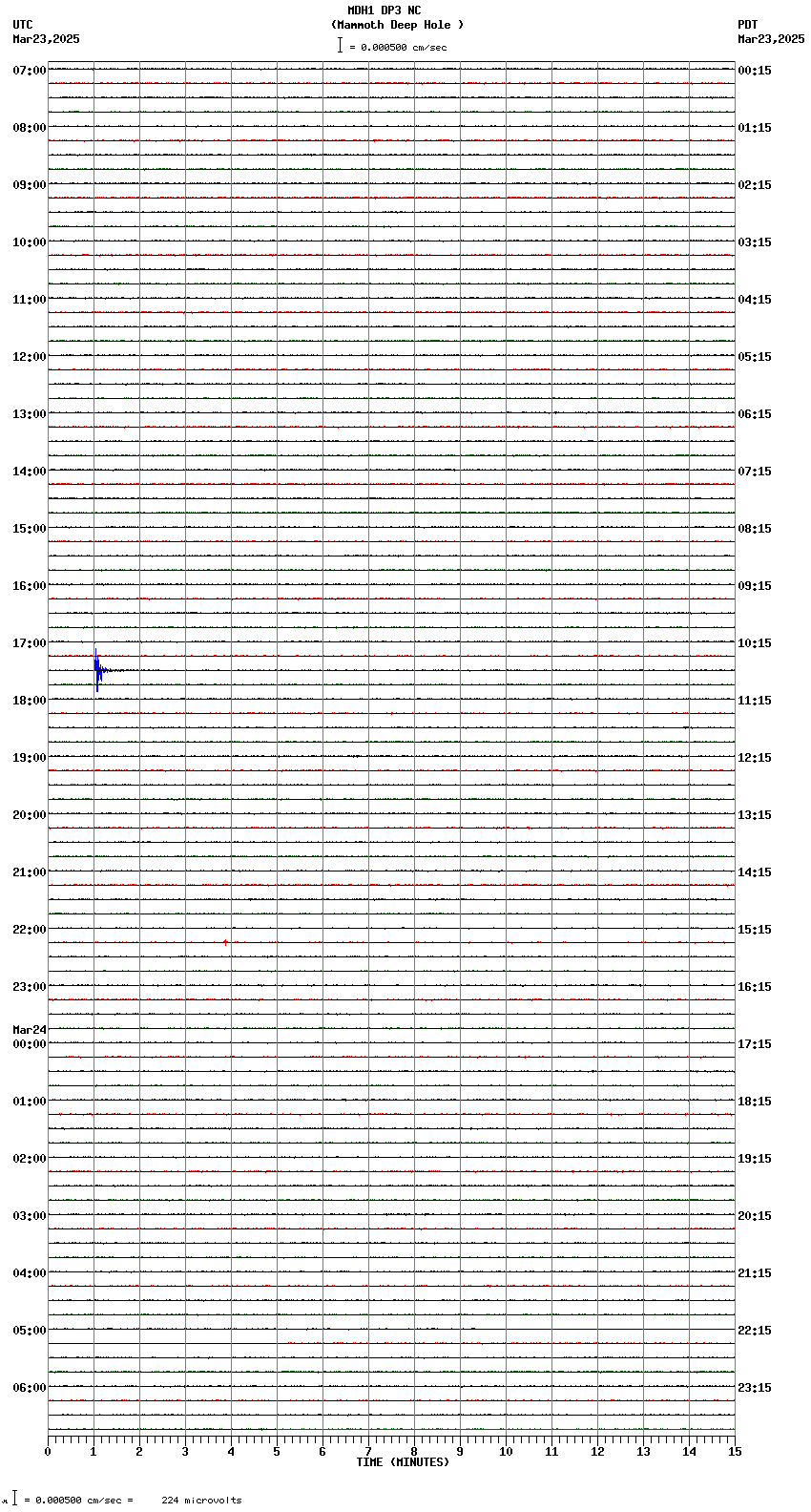Screen dimensions: 811x1512
Task: Click the 06:15 PDT time label
Action: tap(755, 414)
